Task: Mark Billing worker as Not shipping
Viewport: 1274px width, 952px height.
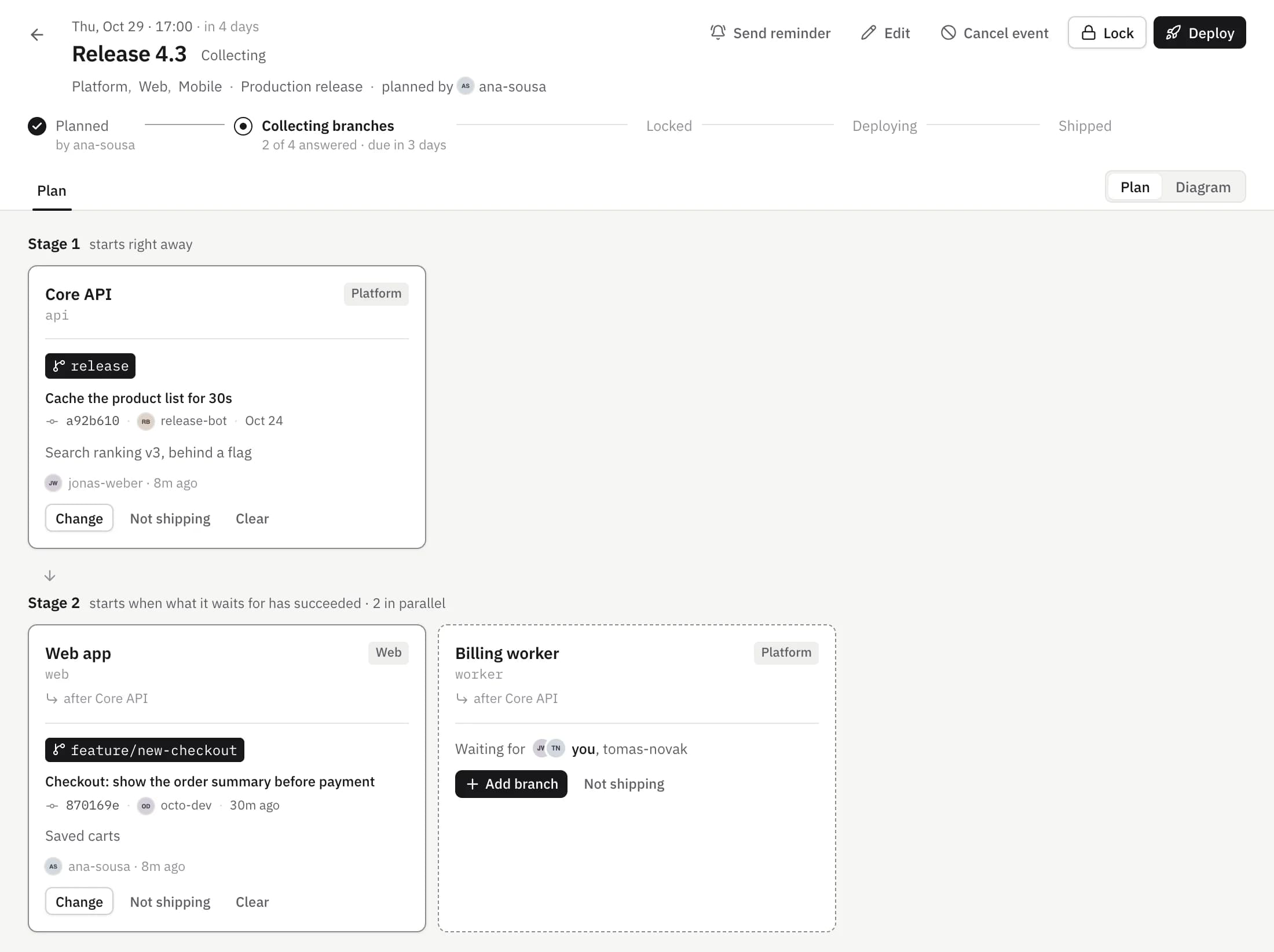Action: (624, 784)
